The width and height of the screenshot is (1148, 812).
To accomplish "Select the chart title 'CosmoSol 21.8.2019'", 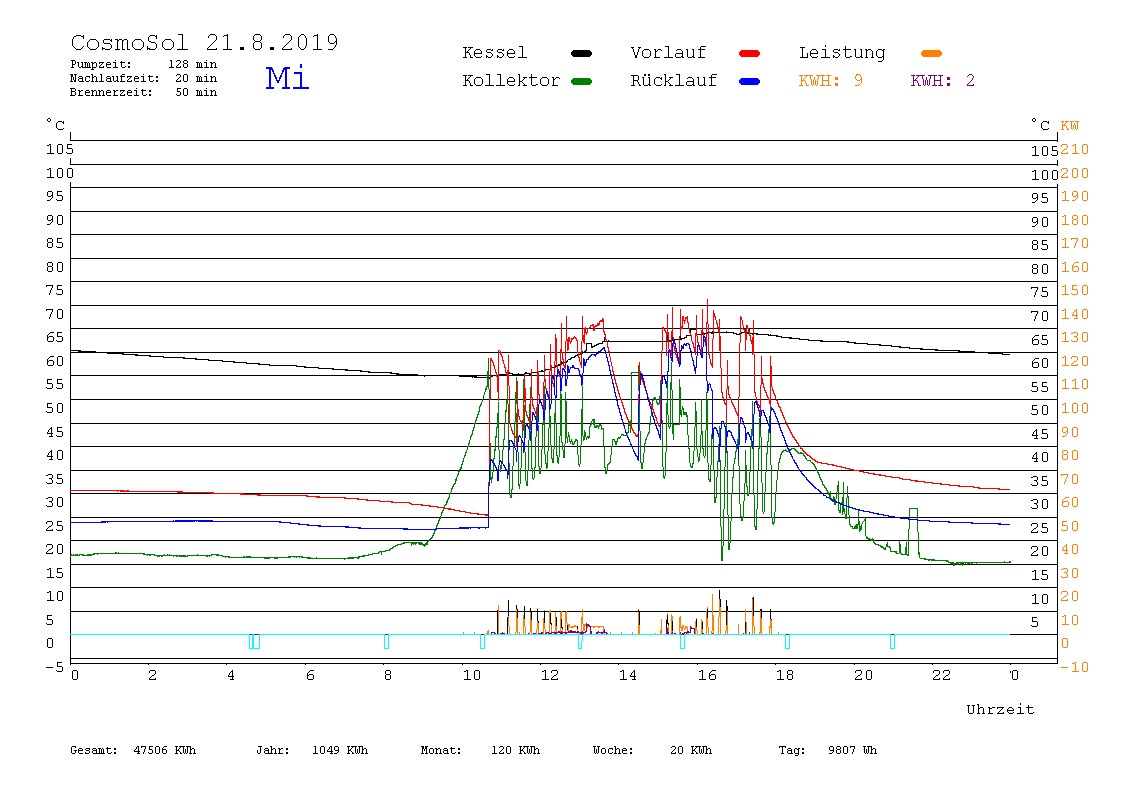I will point(204,42).
